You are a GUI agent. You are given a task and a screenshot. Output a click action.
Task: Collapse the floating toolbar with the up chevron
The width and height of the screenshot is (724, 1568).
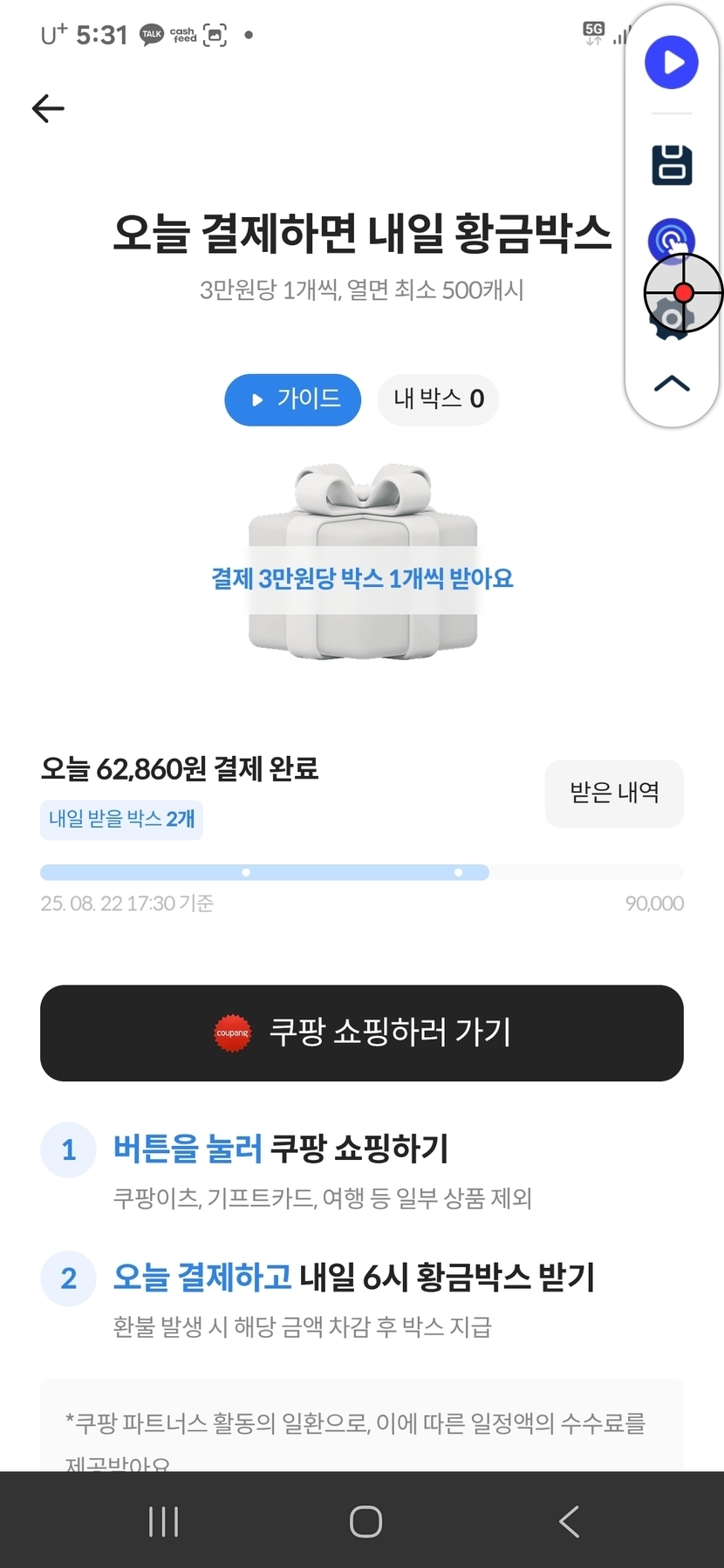[x=672, y=384]
